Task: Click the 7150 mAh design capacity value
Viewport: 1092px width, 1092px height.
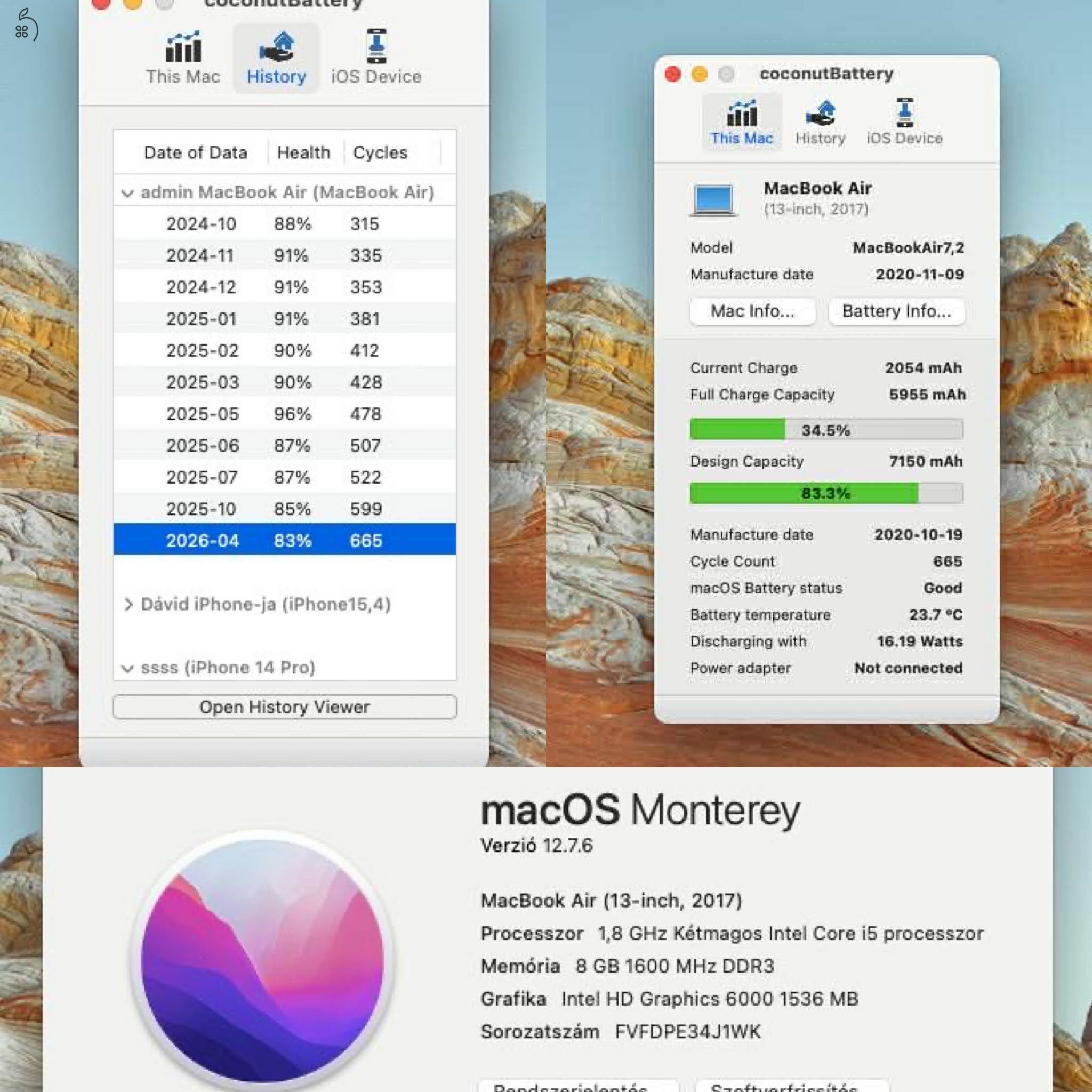Action: [x=926, y=461]
